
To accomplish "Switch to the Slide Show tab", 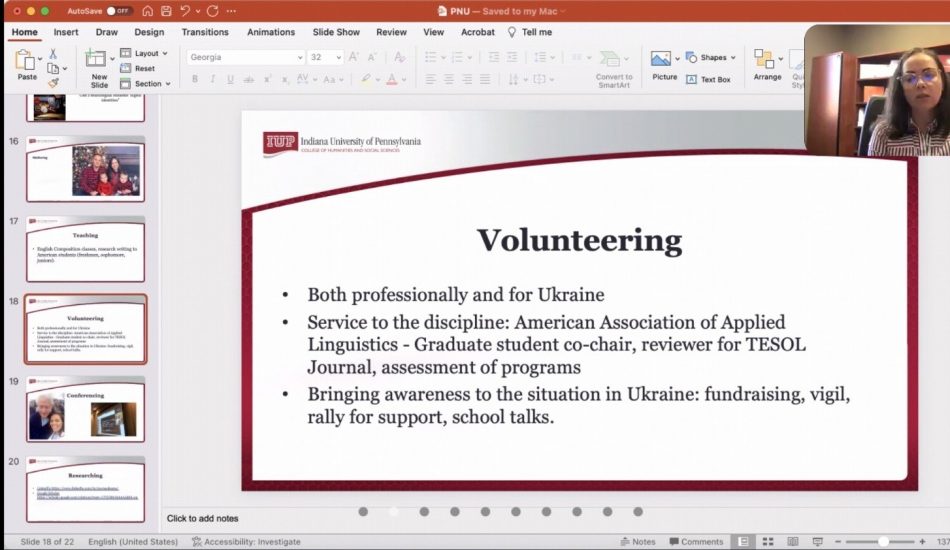I will [335, 32].
